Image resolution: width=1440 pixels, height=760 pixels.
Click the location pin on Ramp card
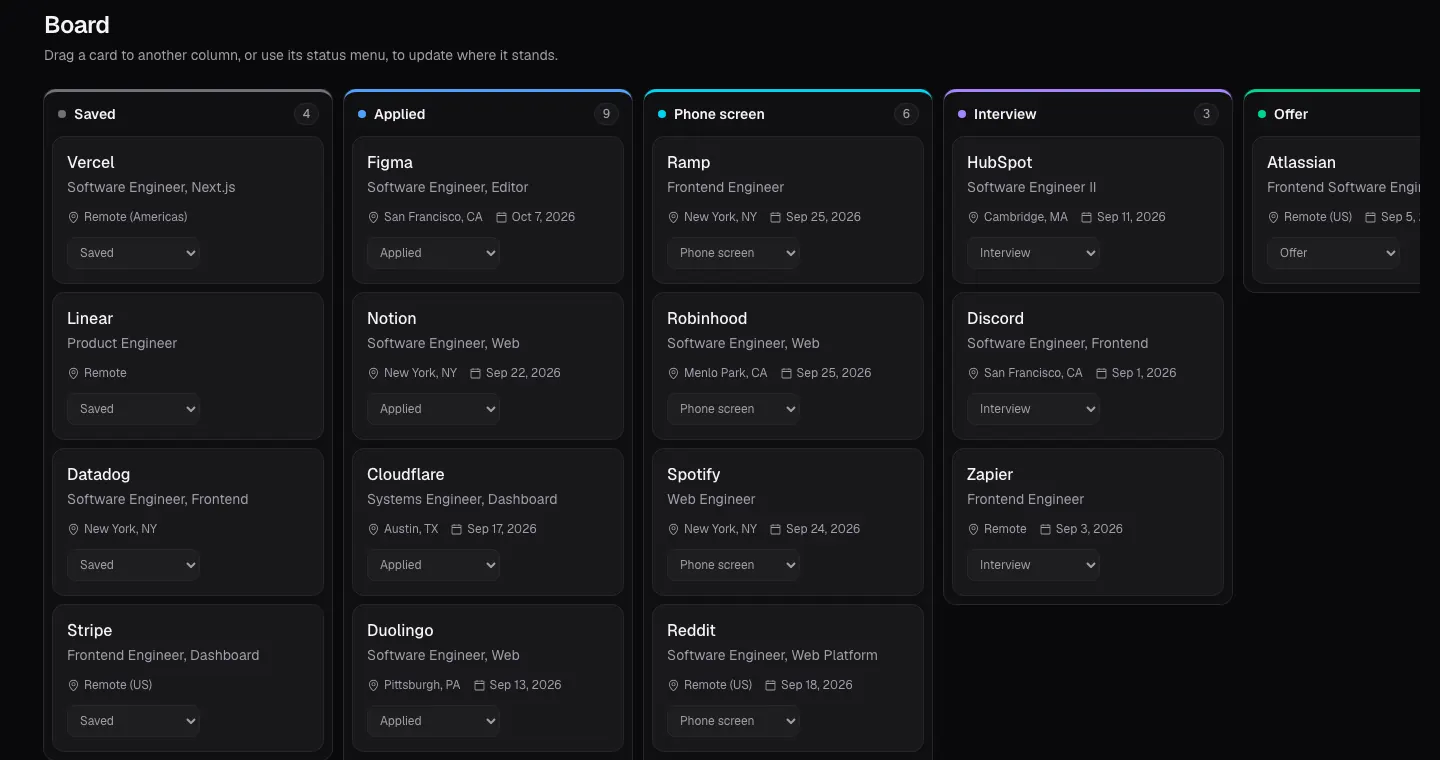coord(673,217)
